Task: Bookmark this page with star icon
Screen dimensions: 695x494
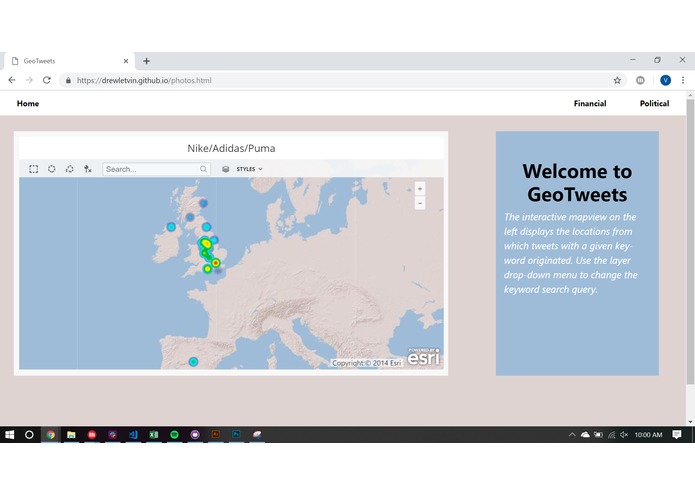Action: tap(617, 80)
